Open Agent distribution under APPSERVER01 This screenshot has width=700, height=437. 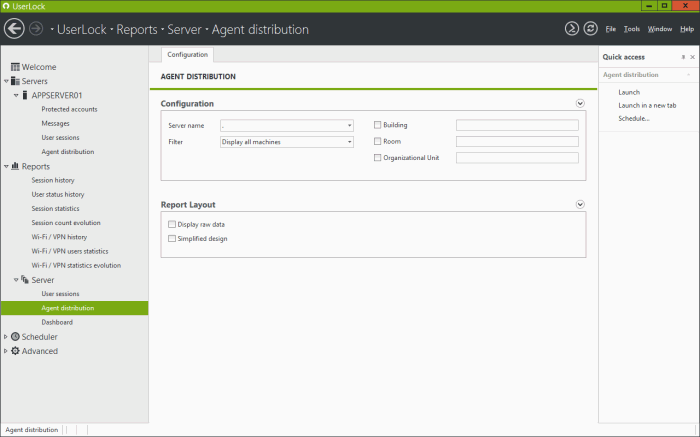pyautogui.click(x=68, y=152)
